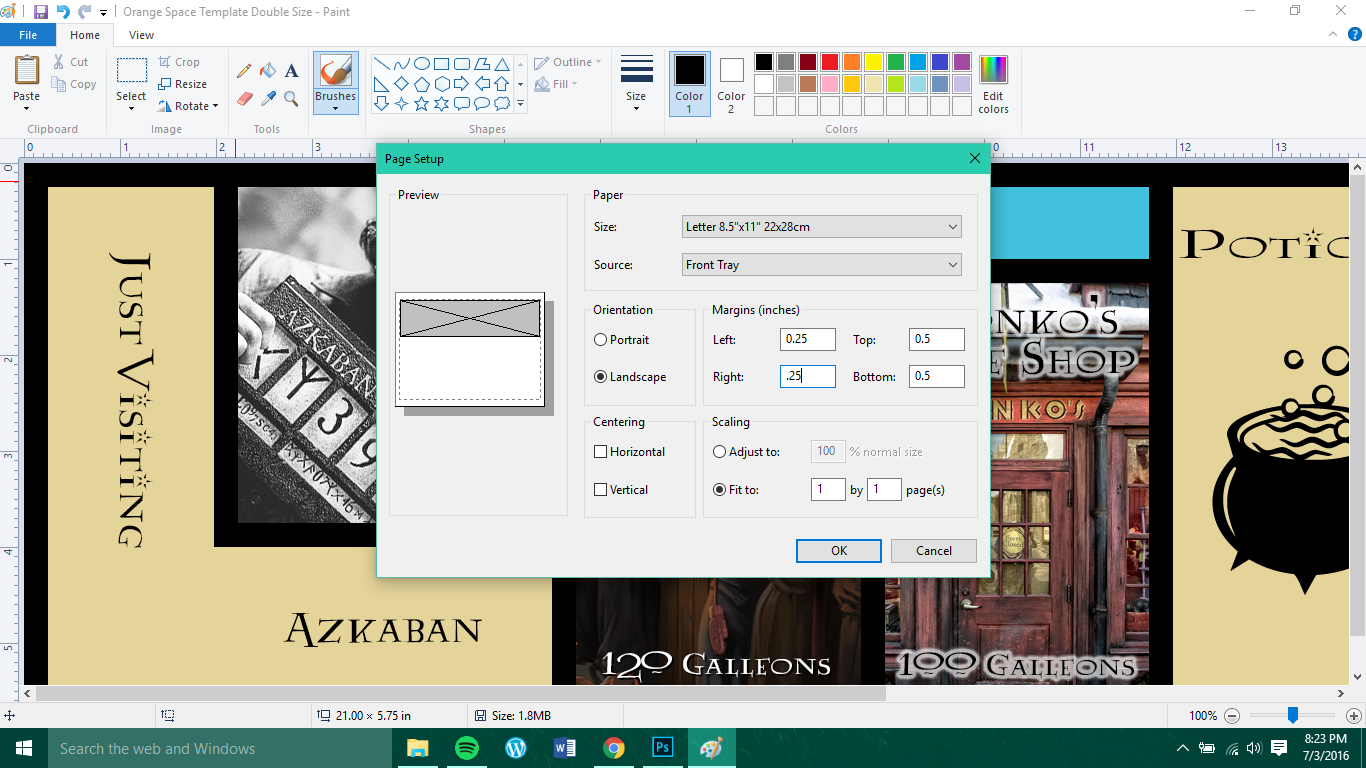Choose the Pentagon shape
This screenshot has width=1366, height=768.
(421, 83)
